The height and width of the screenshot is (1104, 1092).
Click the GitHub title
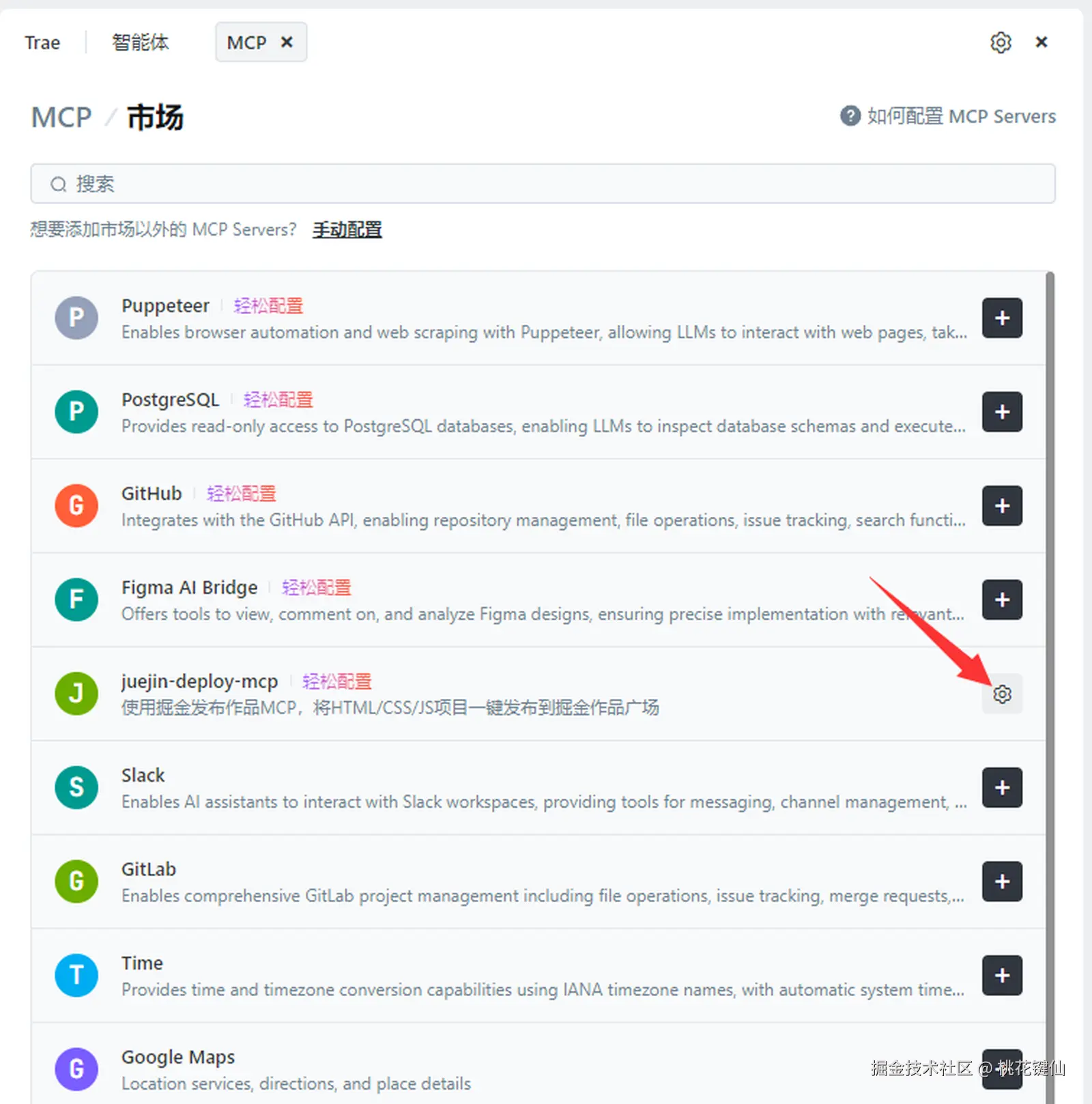click(x=152, y=493)
